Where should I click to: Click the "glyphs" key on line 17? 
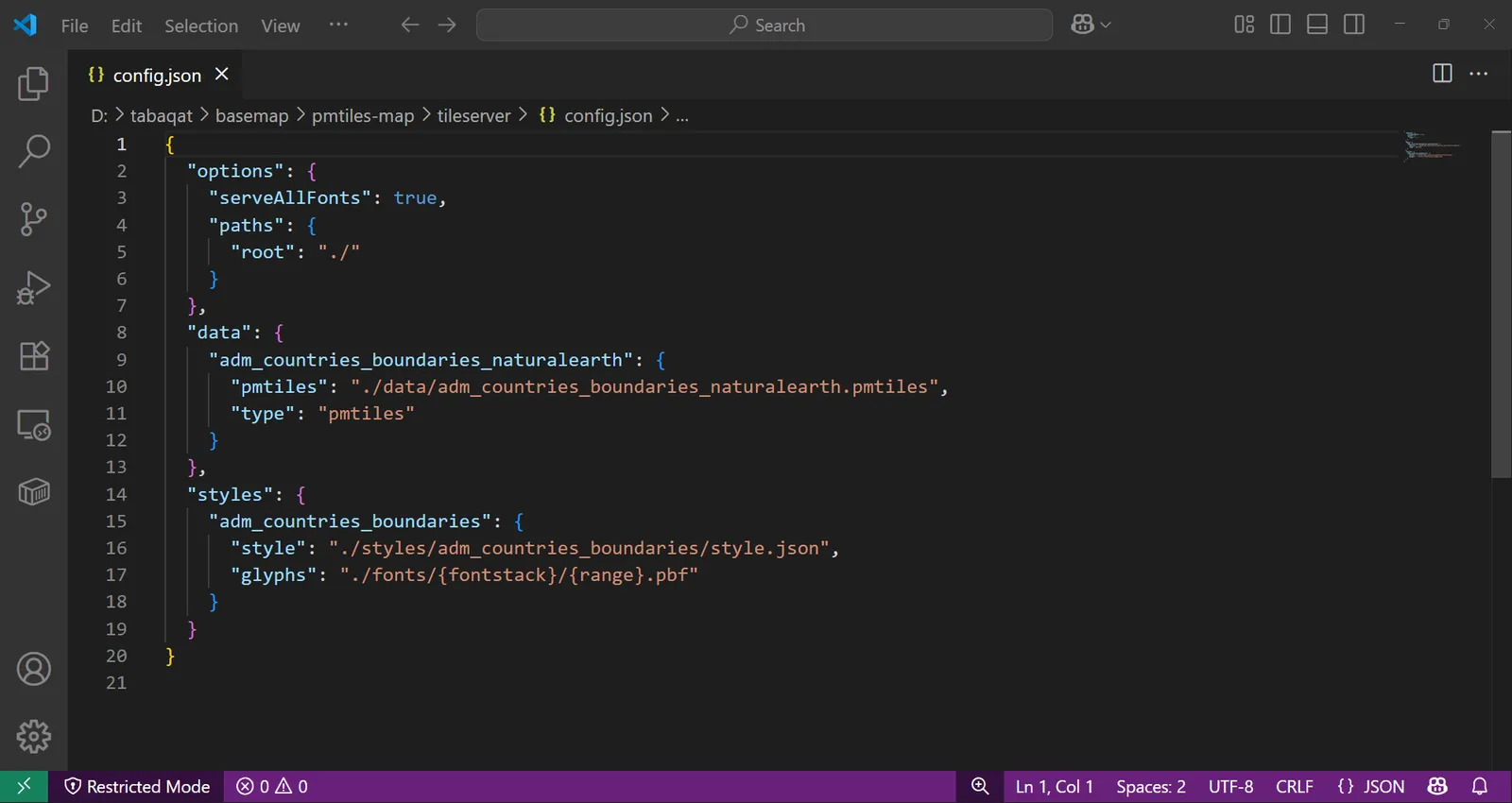tap(273, 574)
